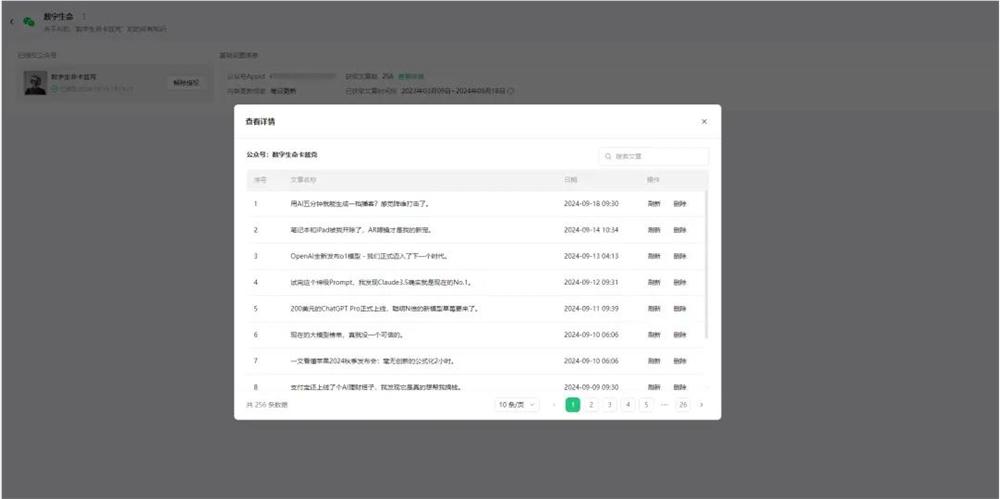Click the '共 256 条数据' total count text
Viewport: 1000px width, 499px height.
(267, 405)
